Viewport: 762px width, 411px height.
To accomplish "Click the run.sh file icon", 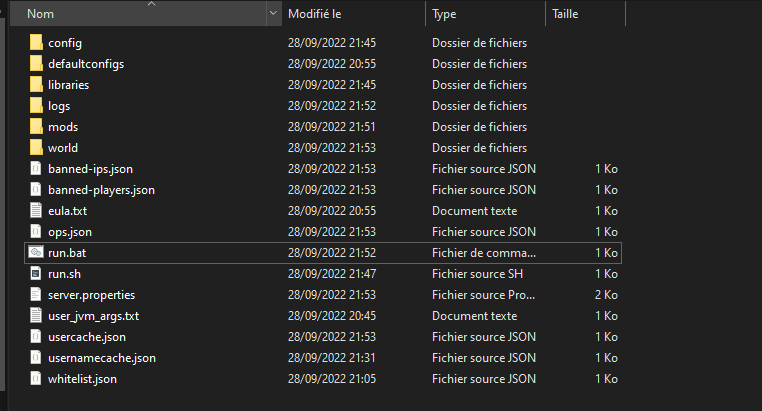I will point(36,274).
